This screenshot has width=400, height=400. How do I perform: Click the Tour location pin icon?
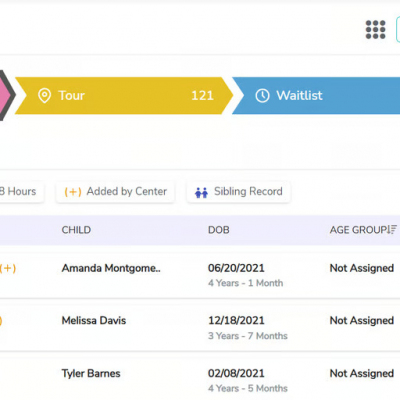44,96
